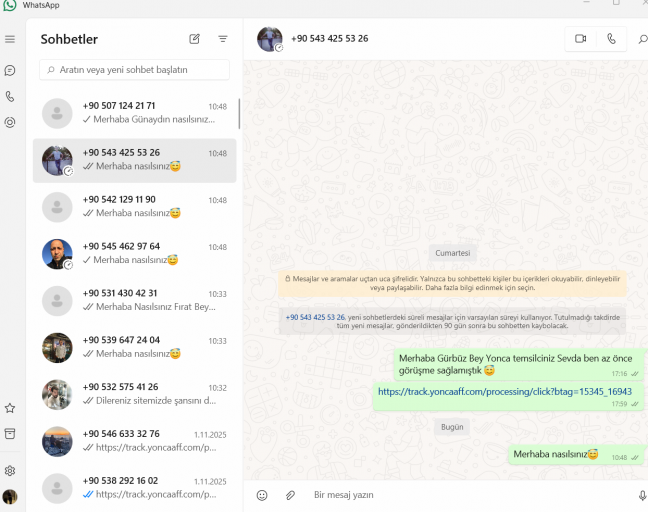Open the track.yoncaaff.com link in chat
The width and height of the screenshot is (648, 512).
(505, 392)
